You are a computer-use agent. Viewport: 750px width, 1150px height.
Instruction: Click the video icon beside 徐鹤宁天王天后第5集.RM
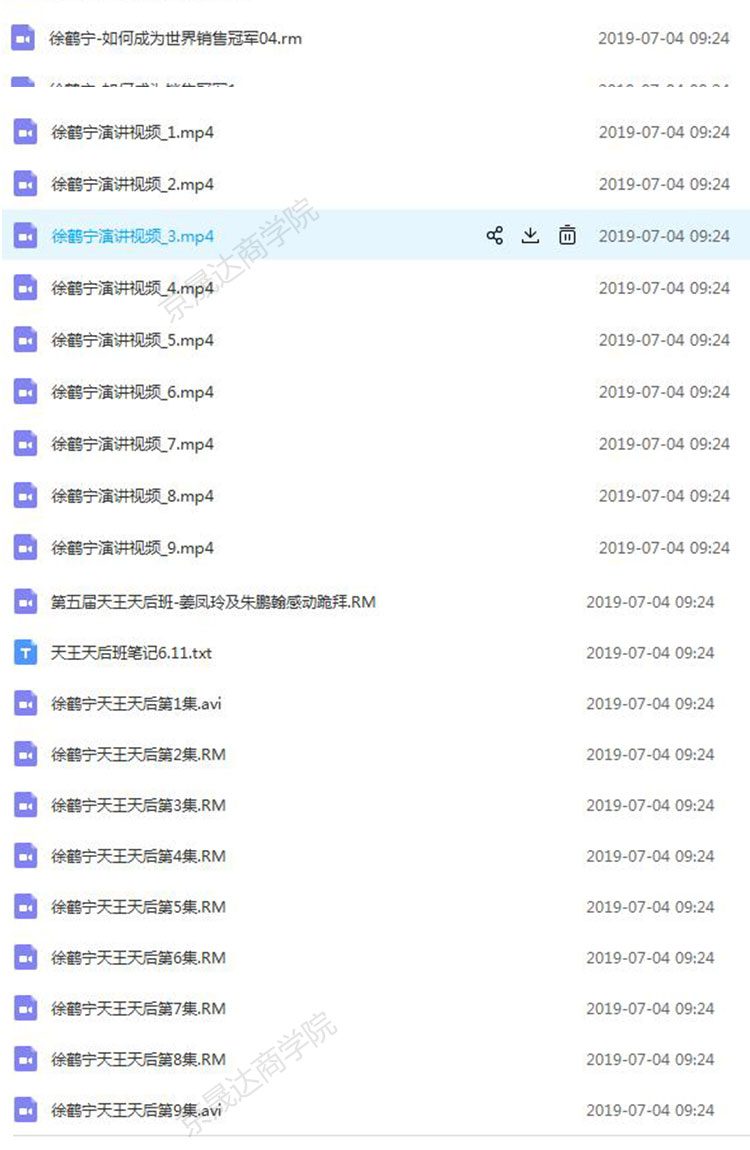[x=25, y=907]
